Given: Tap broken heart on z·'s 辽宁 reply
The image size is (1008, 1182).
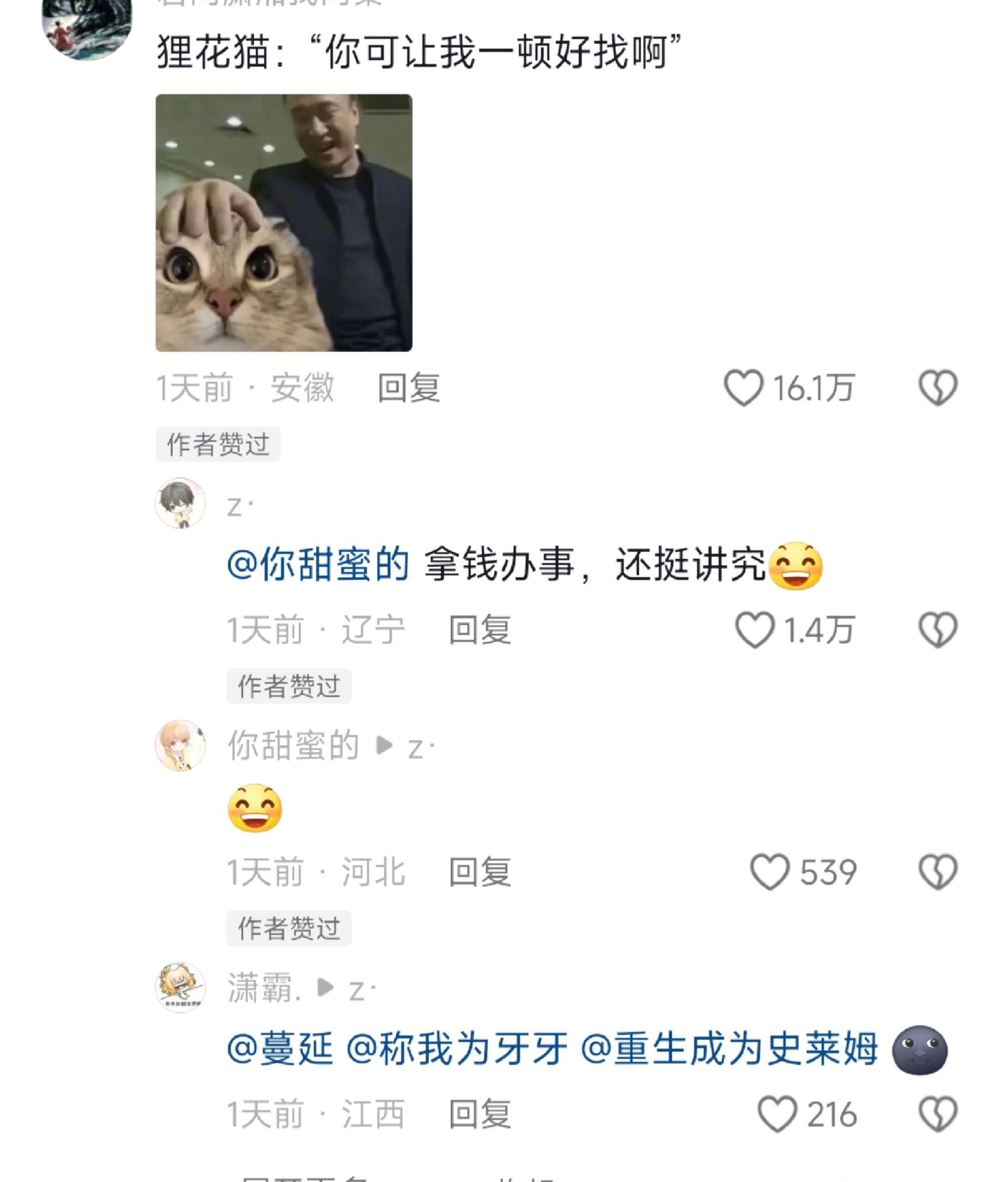Looking at the screenshot, I should 938,630.
